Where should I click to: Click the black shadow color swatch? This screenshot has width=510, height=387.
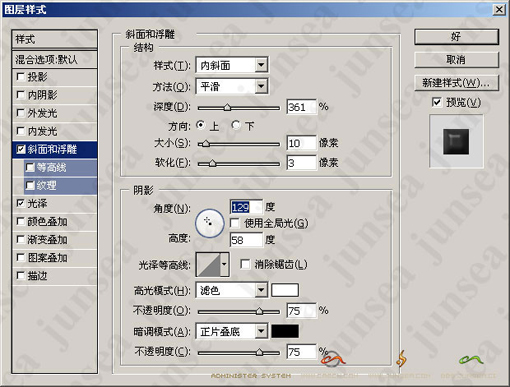[x=285, y=331]
